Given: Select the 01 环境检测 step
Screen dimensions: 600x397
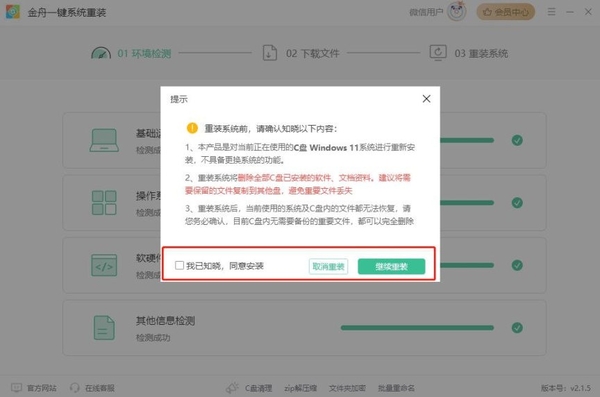Looking at the screenshot, I should 131,53.
